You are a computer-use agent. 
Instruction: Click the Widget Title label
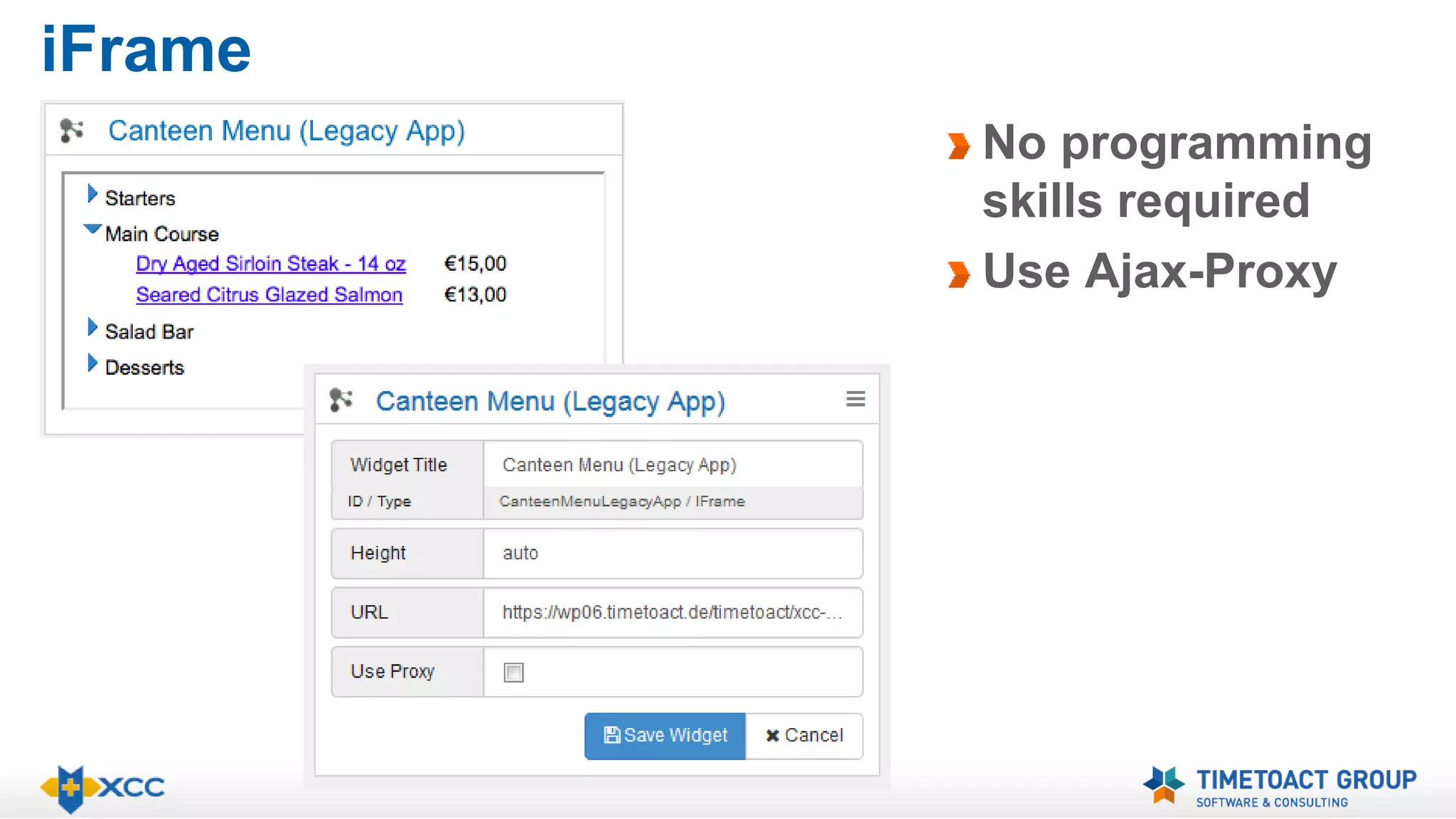click(399, 465)
